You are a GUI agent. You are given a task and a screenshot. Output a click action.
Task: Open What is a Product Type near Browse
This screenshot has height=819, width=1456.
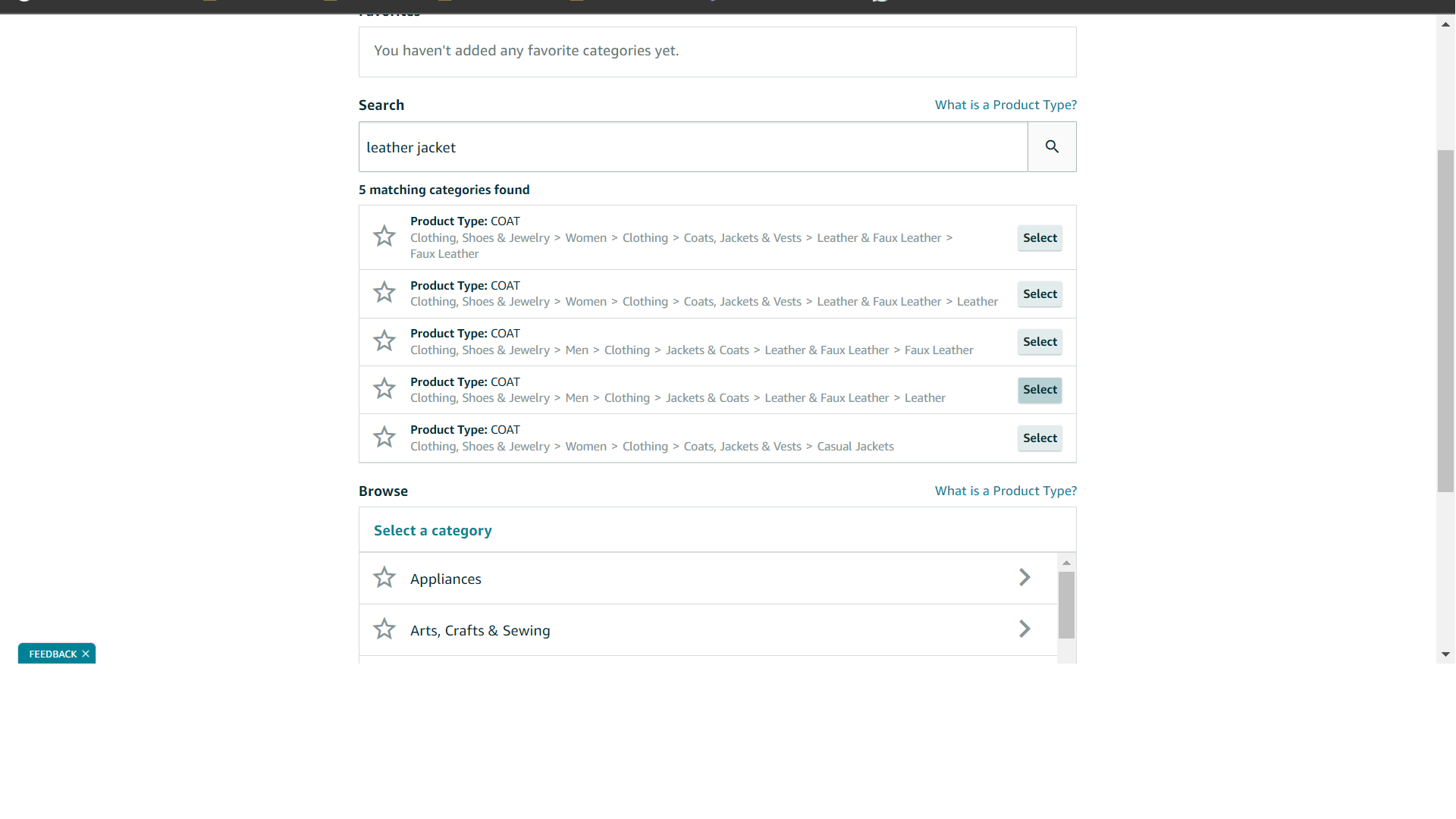tap(1006, 491)
